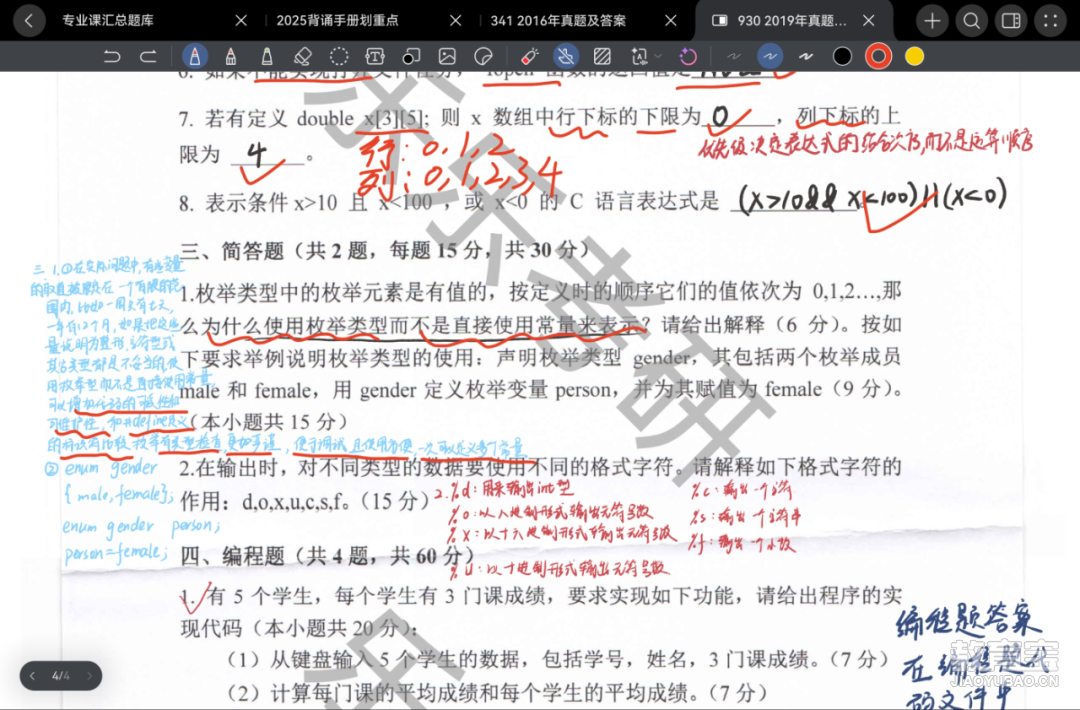The height and width of the screenshot is (710, 1080).
Task: Toggle split view layout button
Action: coord(1011,20)
